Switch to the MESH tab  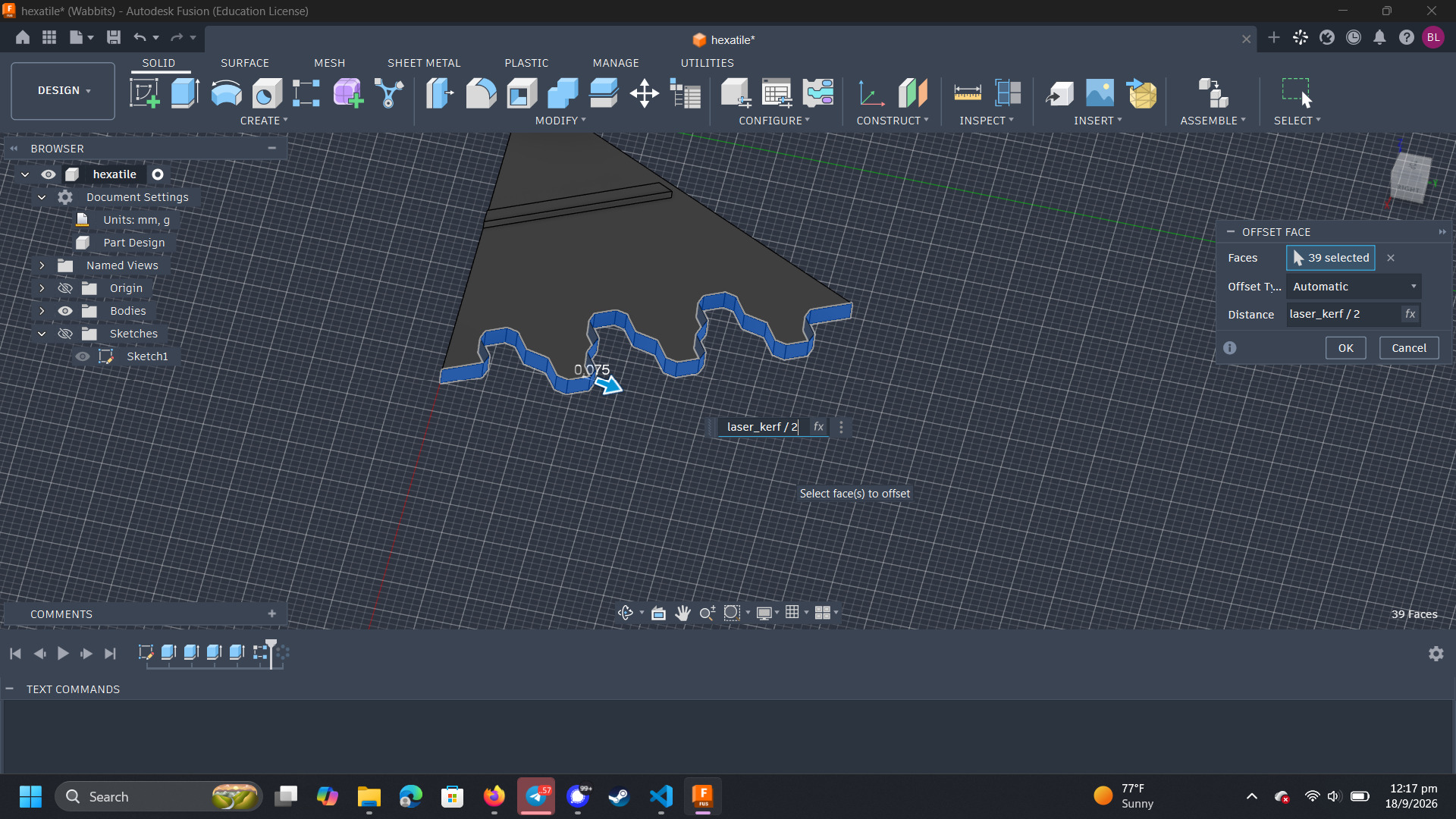tap(330, 63)
